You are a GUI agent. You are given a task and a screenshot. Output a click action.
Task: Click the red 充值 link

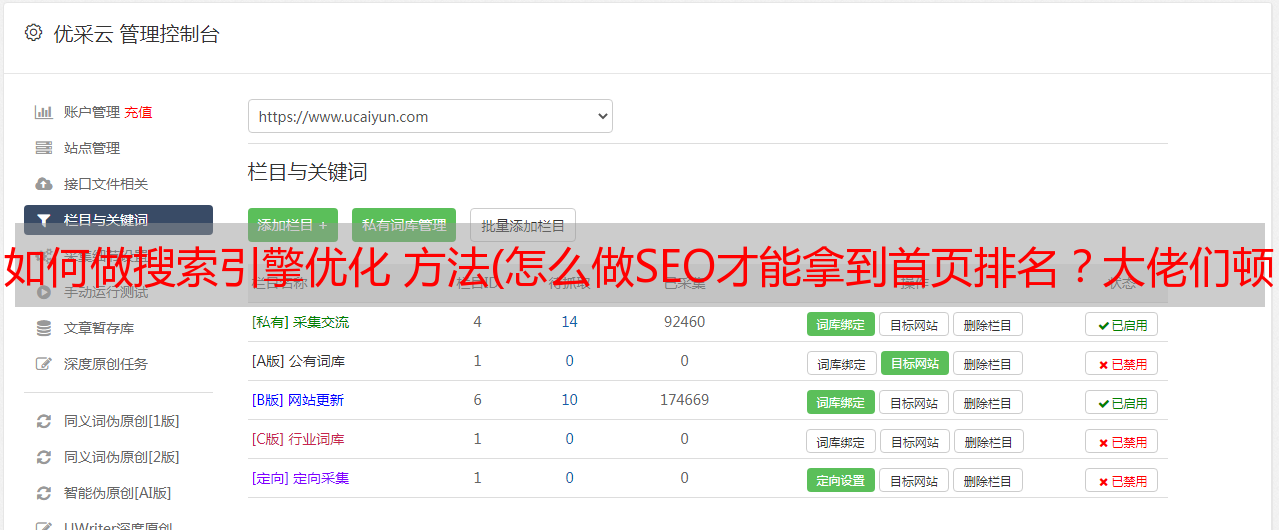click(139, 112)
